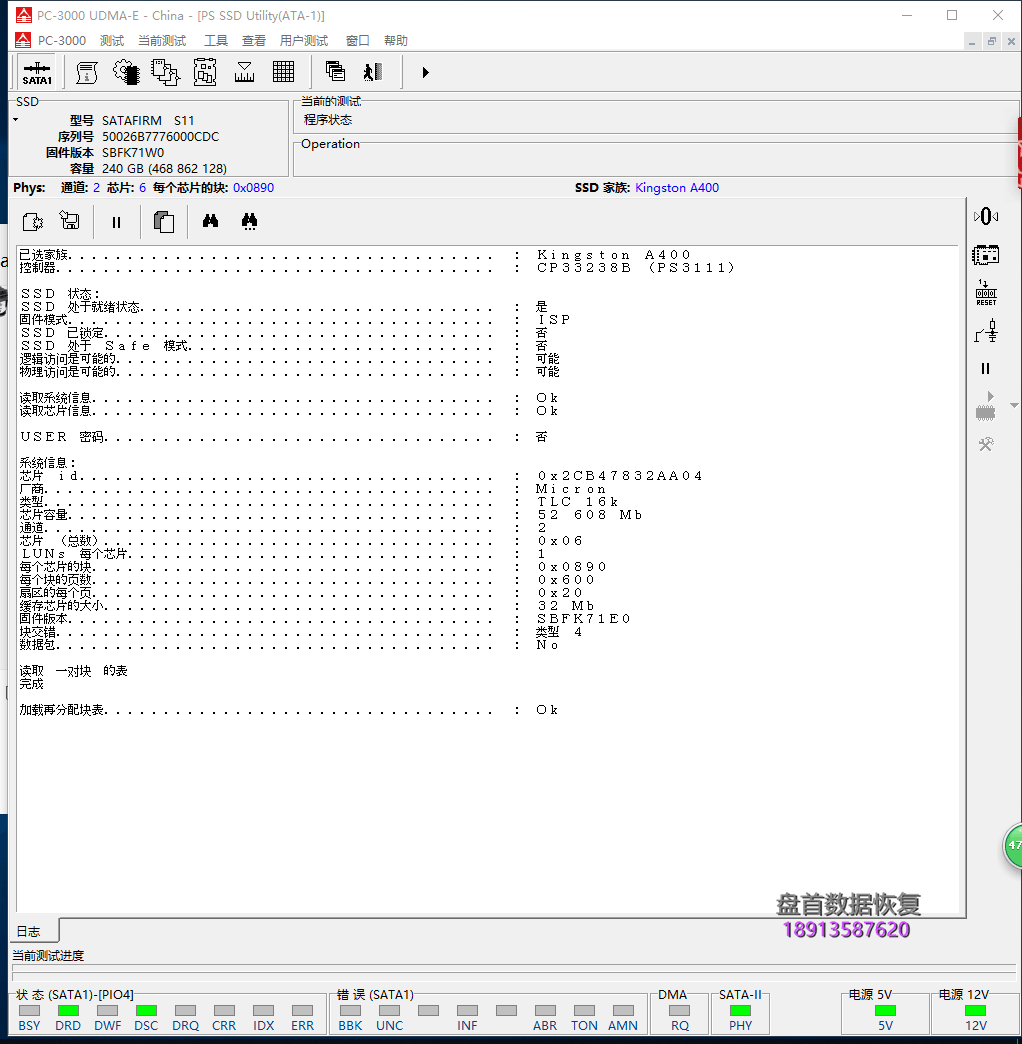The width and height of the screenshot is (1022, 1044).
Task: Click the PC-3000 logo in menu bar
Action: [23, 41]
